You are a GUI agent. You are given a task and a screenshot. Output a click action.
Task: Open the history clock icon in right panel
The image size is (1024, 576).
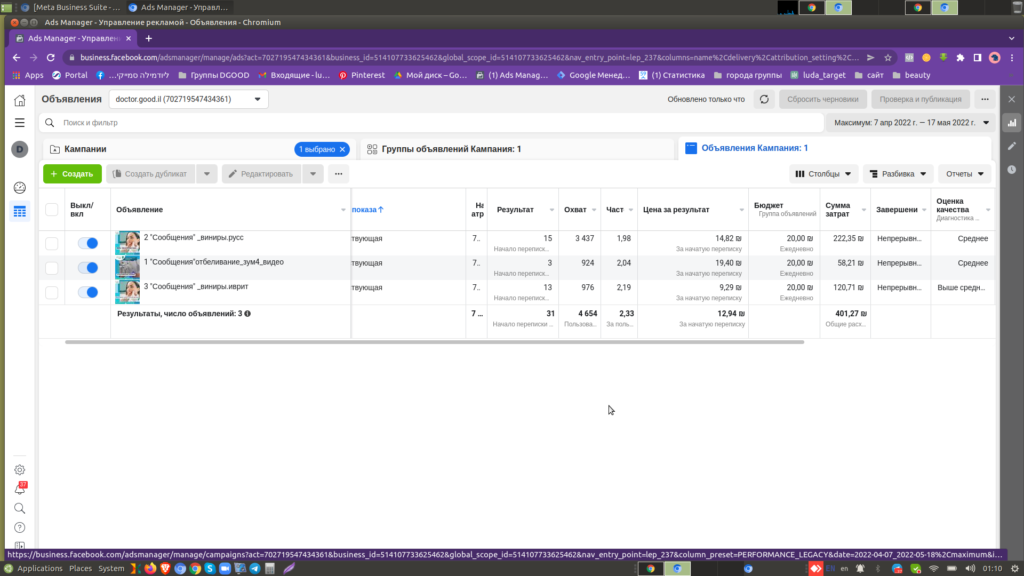[x=1012, y=168]
